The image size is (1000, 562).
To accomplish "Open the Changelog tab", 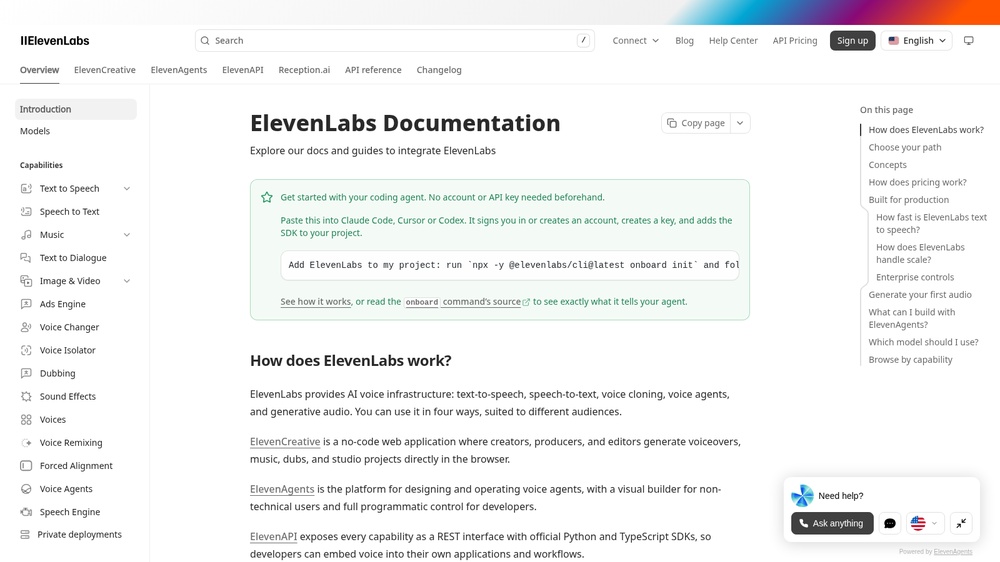I will click(439, 70).
